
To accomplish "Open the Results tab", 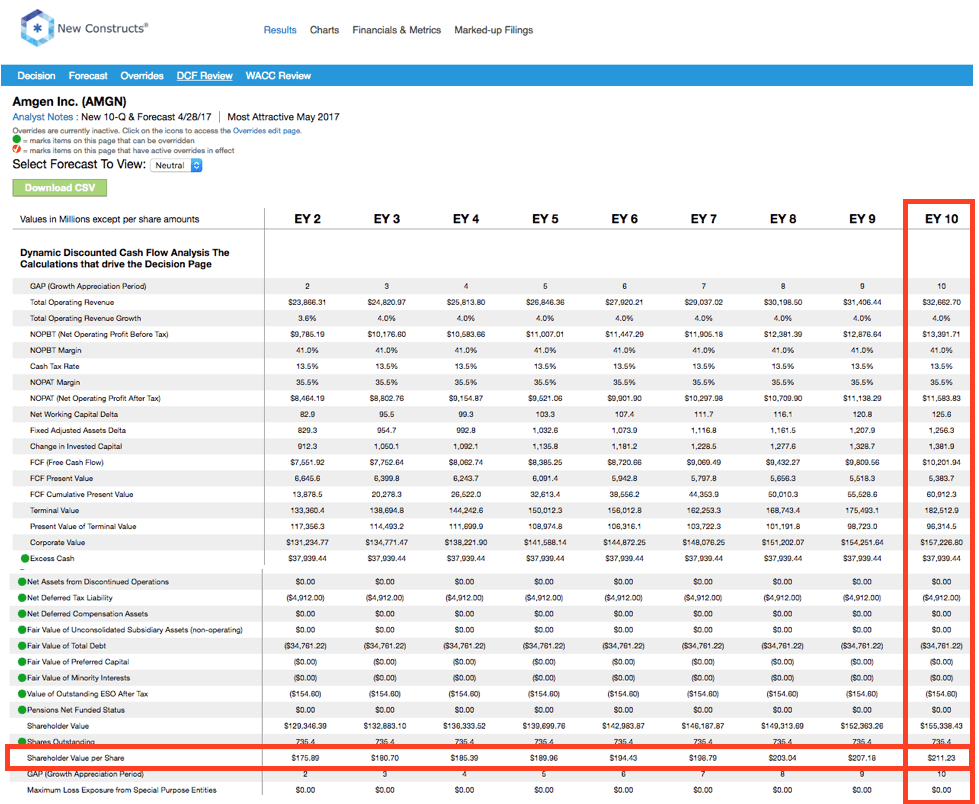I will click(280, 30).
